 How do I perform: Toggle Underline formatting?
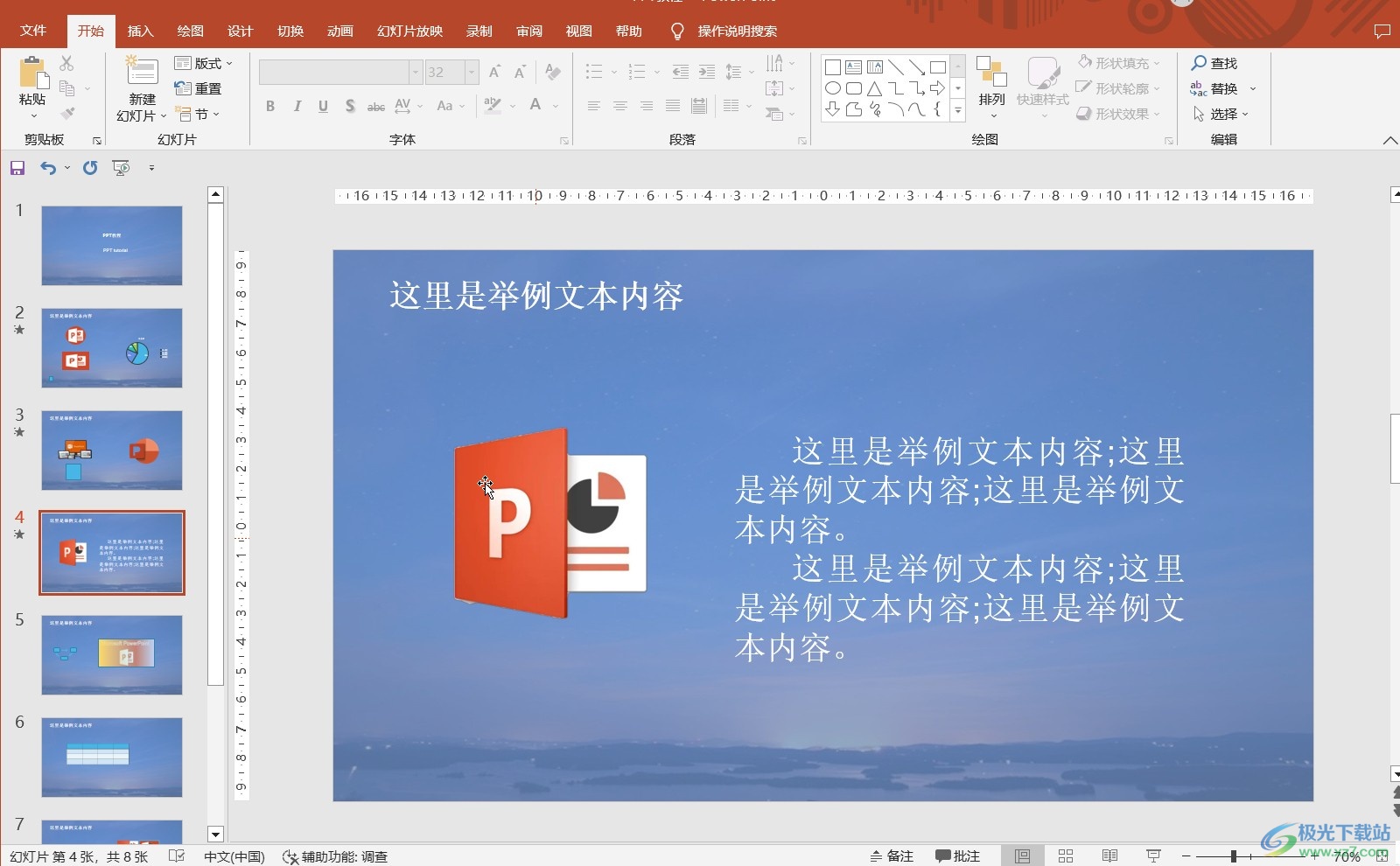tap(323, 106)
